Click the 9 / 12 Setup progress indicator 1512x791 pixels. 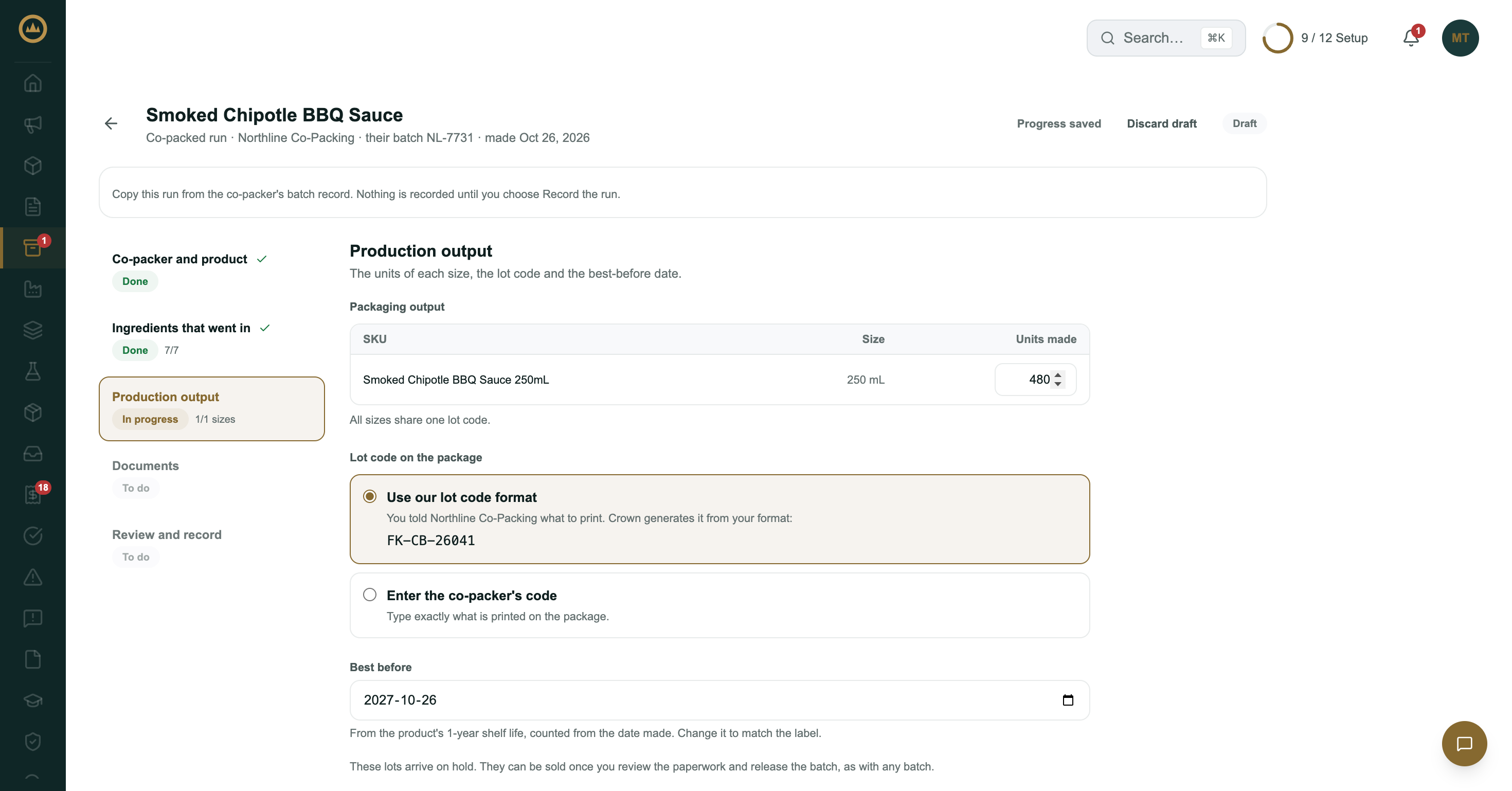1316,38
